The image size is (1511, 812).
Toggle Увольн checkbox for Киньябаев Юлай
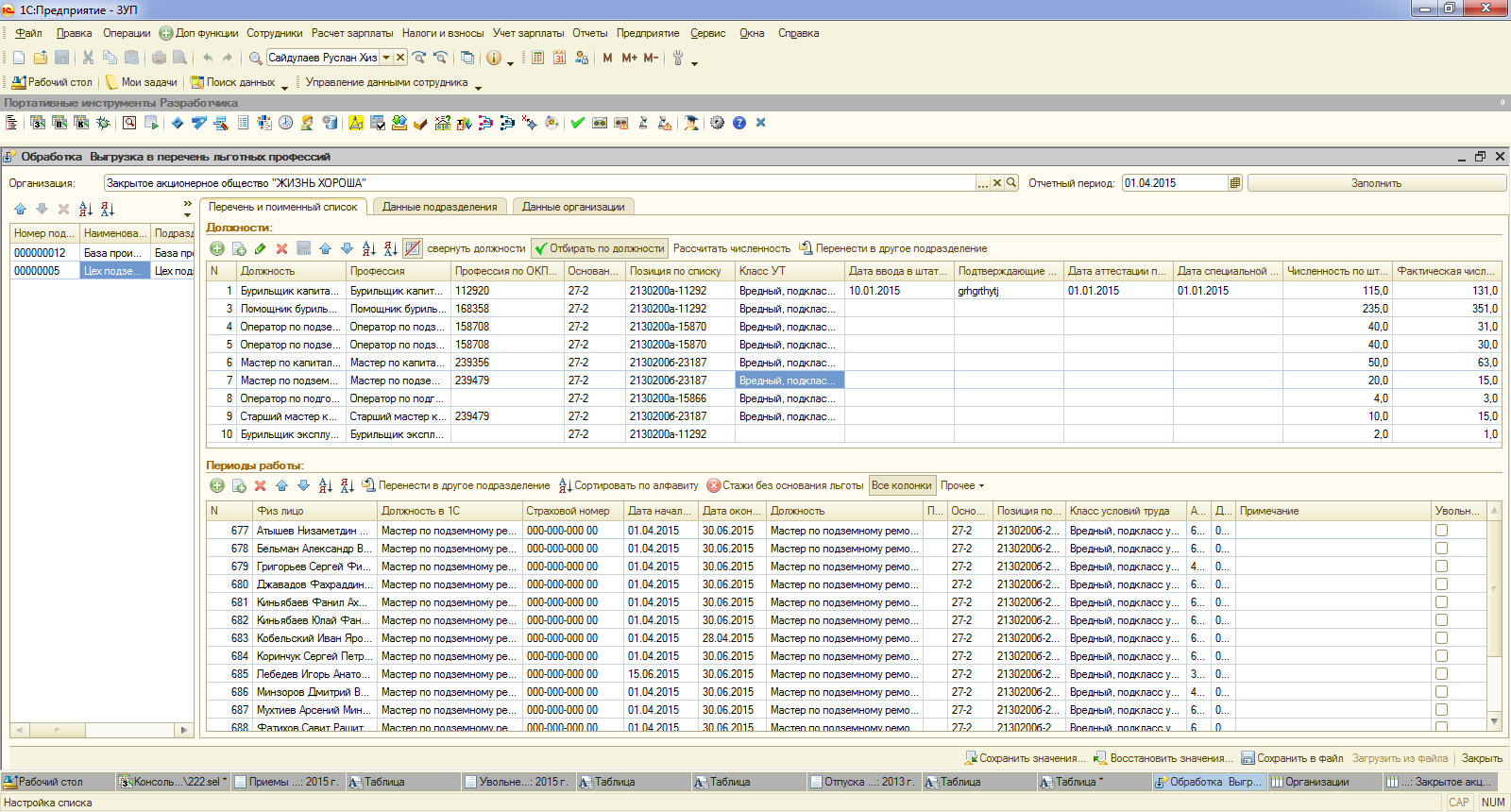point(1441,620)
